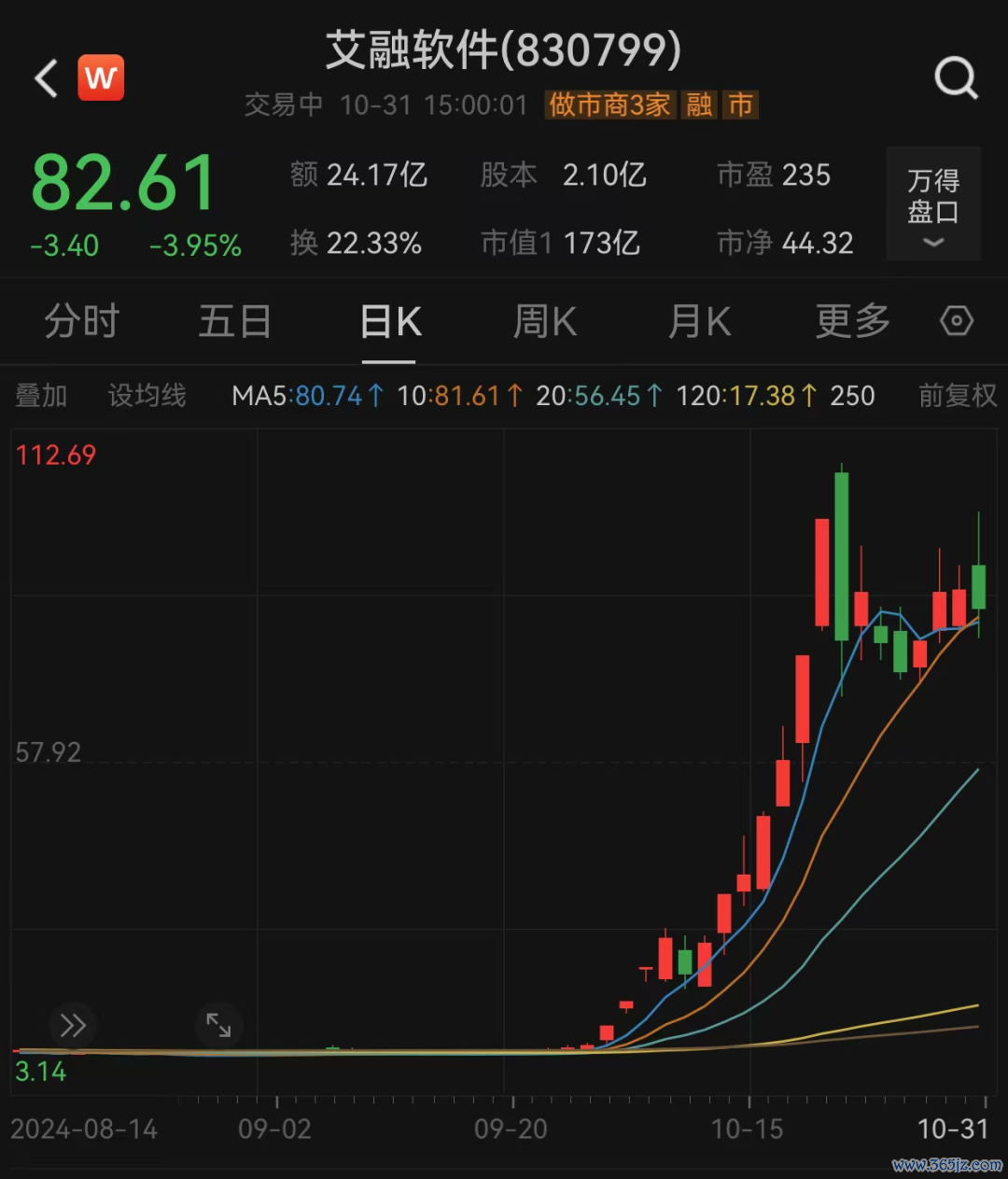The height and width of the screenshot is (1179, 1008).
Task: Open the search magnifier icon
Action: click(956, 78)
